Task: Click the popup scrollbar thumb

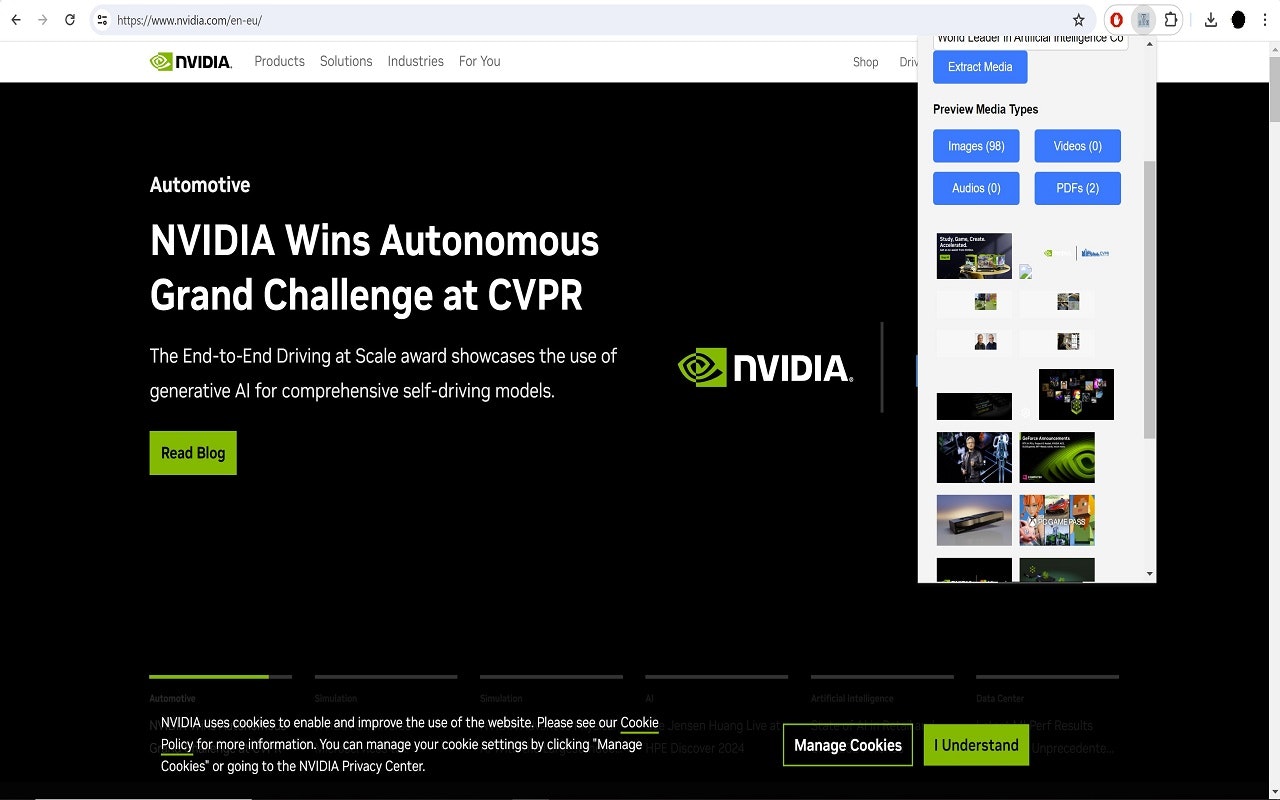Action: (x=1149, y=299)
